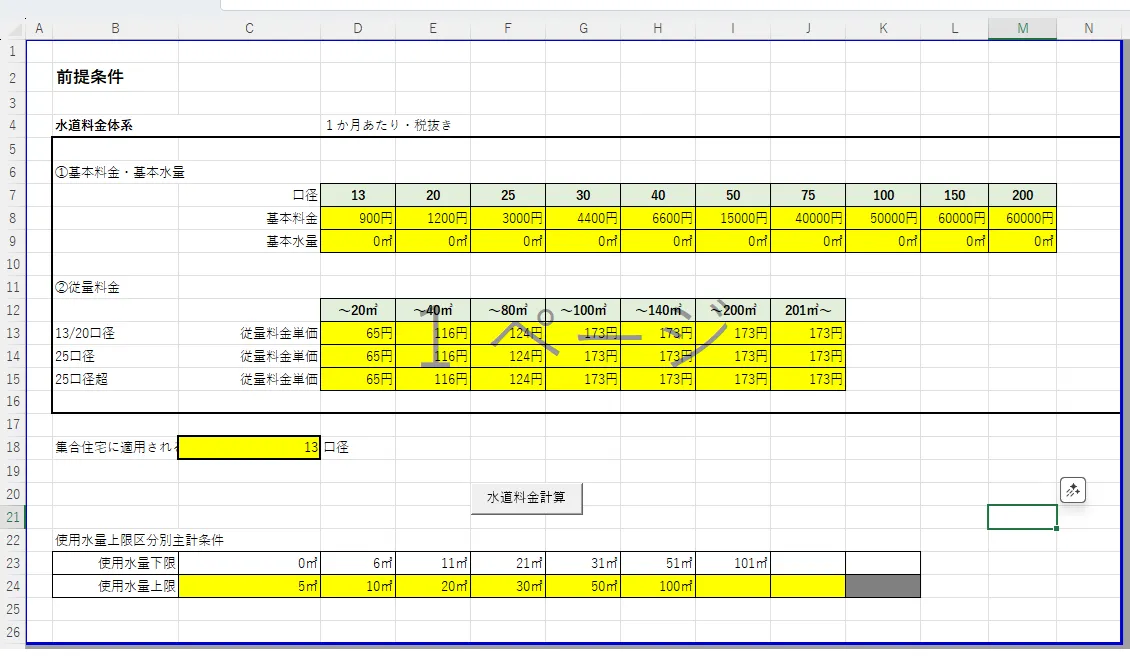1130x660 pixels.
Task: Select the 5㎥ 使用水量上限 cell
Action: click(x=249, y=586)
